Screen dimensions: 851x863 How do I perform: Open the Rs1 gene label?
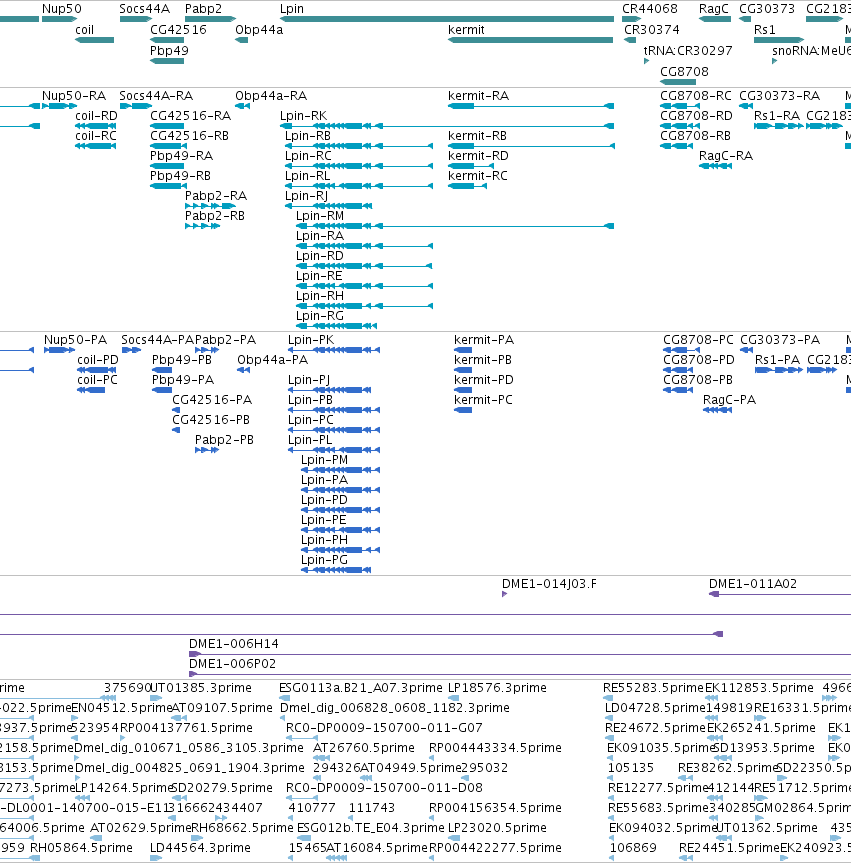[765, 30]
